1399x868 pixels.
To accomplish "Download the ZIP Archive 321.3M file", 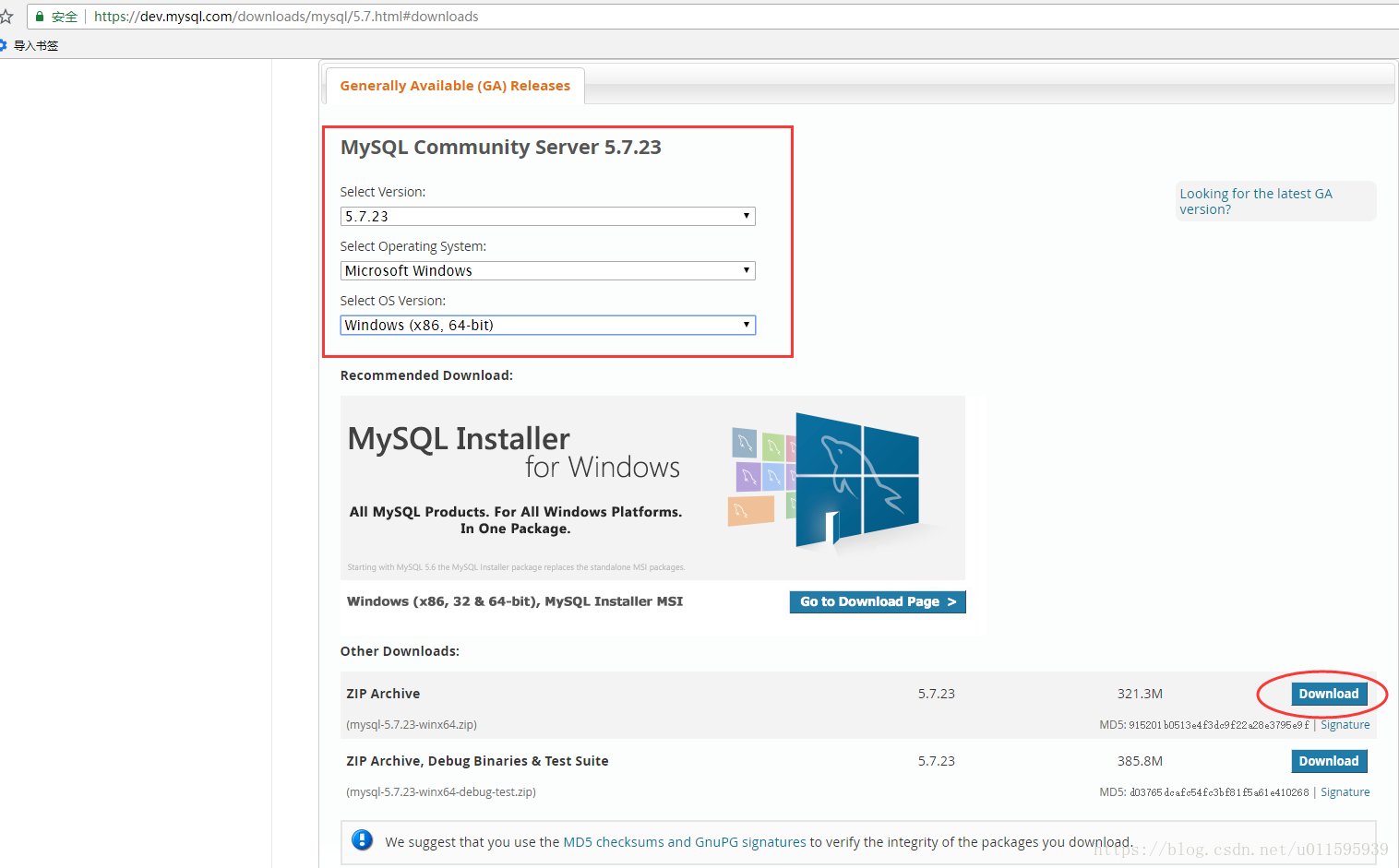I will [1329, 694].
